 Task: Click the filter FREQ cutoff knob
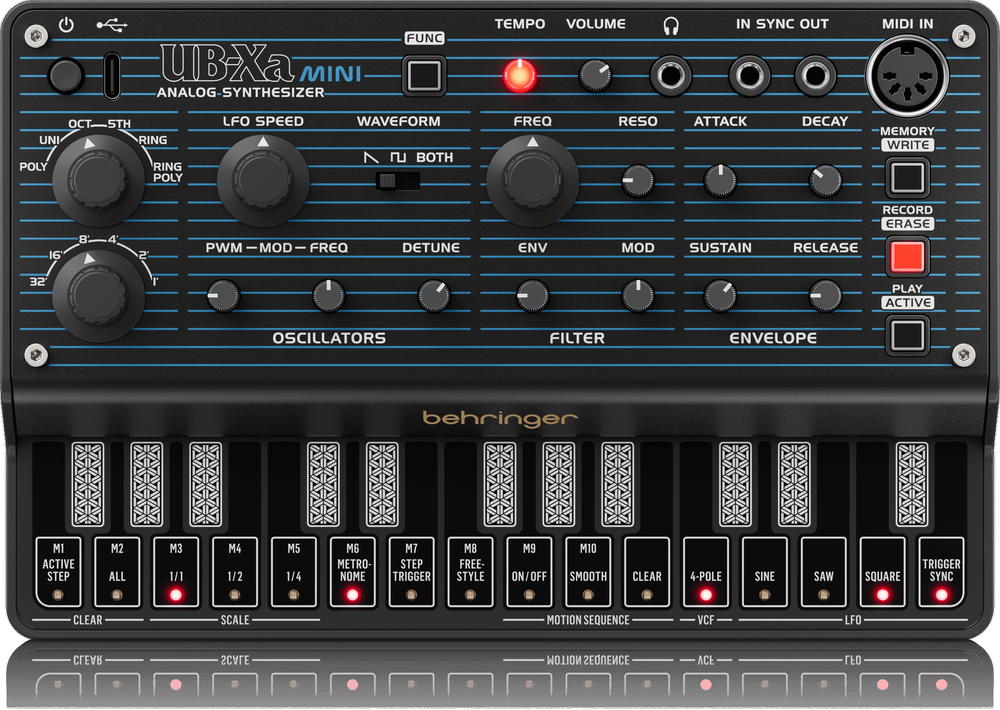(531, 180)
